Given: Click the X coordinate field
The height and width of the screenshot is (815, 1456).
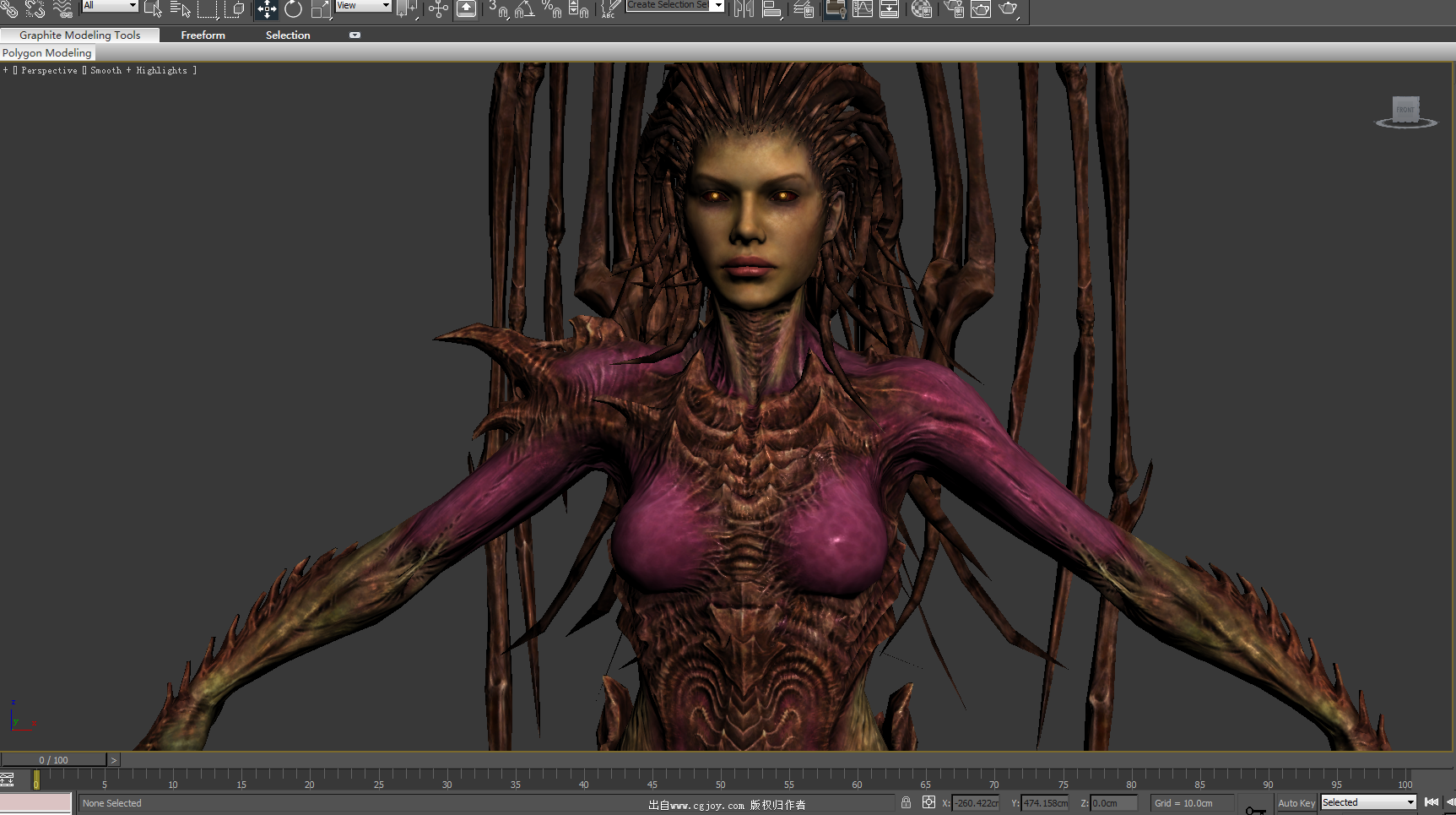Looking at the screenshot, I should (x=976, y=803).
